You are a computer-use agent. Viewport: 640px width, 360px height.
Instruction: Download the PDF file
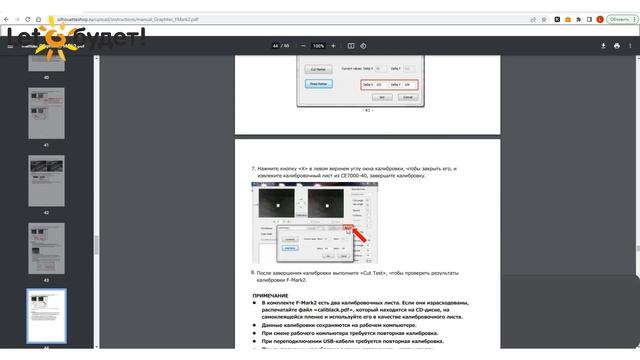pos(603,46)
